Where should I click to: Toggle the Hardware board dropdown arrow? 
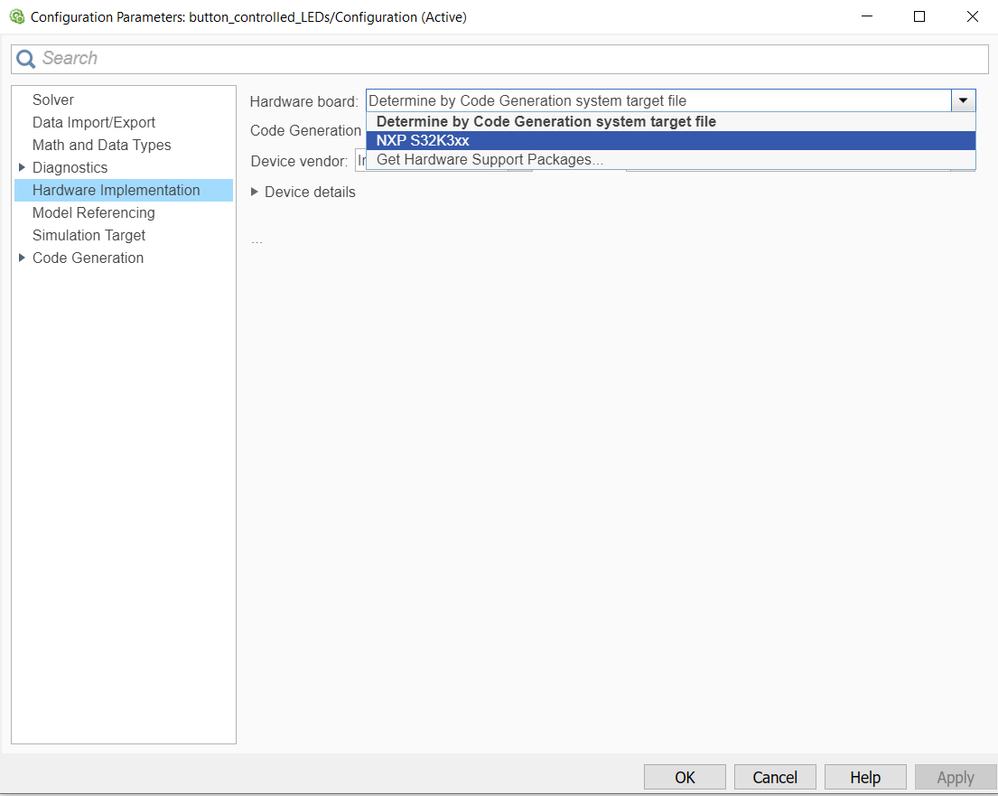963,101
